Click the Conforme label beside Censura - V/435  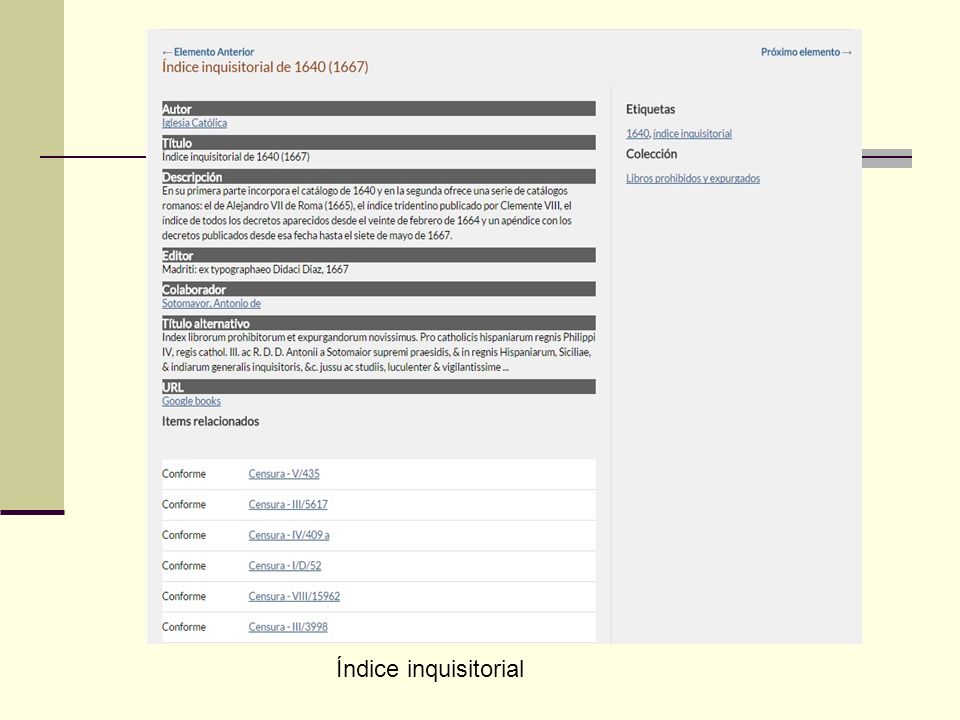click(x=184, y=474)
